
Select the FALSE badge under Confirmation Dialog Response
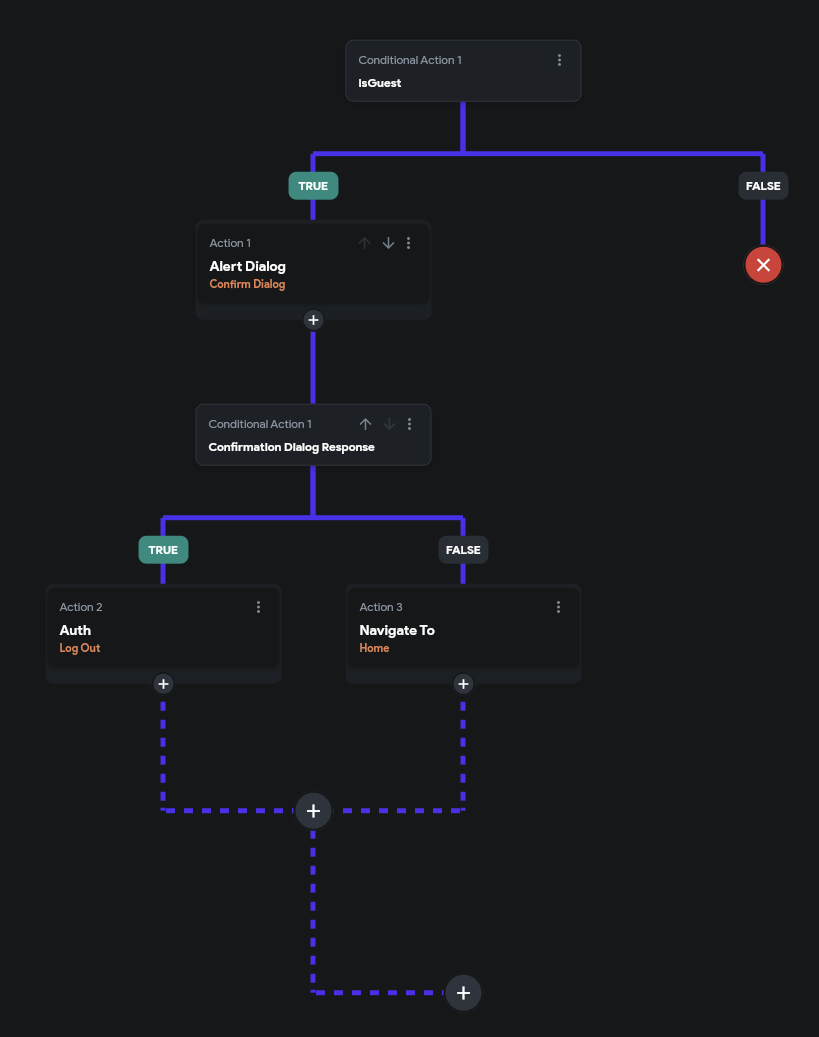pyautogui.click(x=463, y=550)
